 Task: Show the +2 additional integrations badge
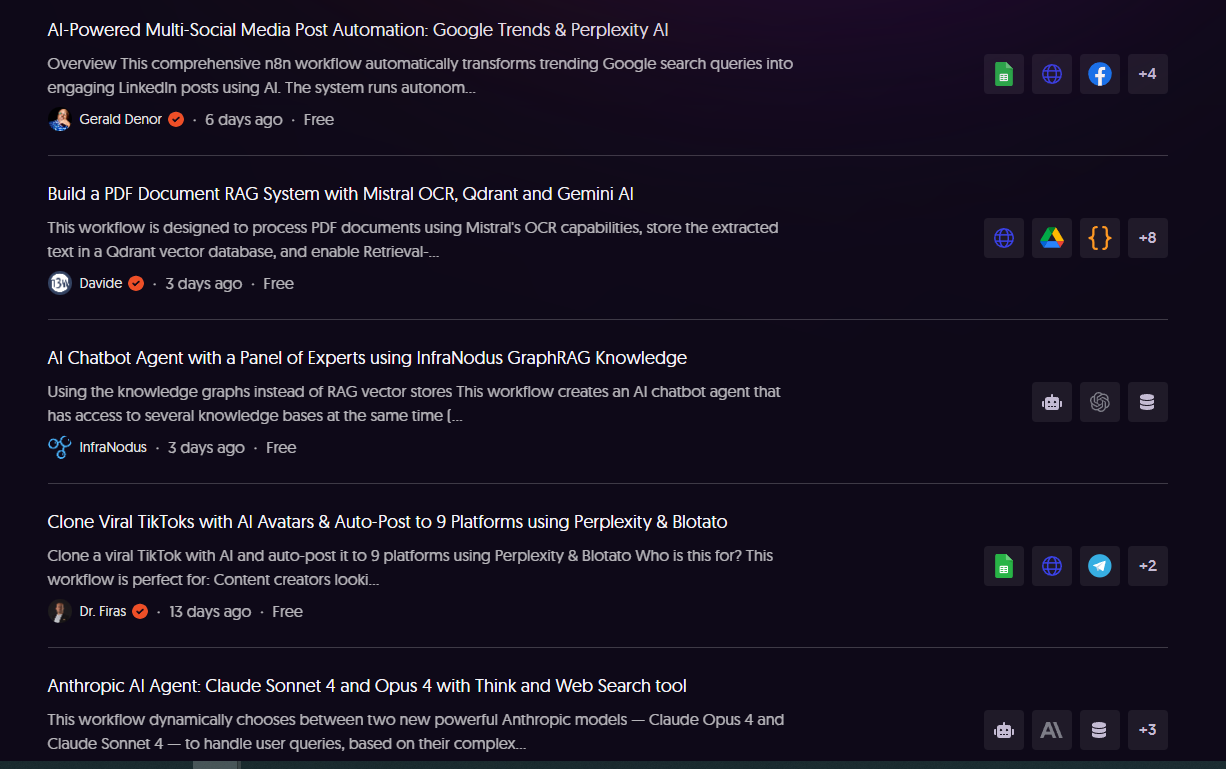point(1147,566)
